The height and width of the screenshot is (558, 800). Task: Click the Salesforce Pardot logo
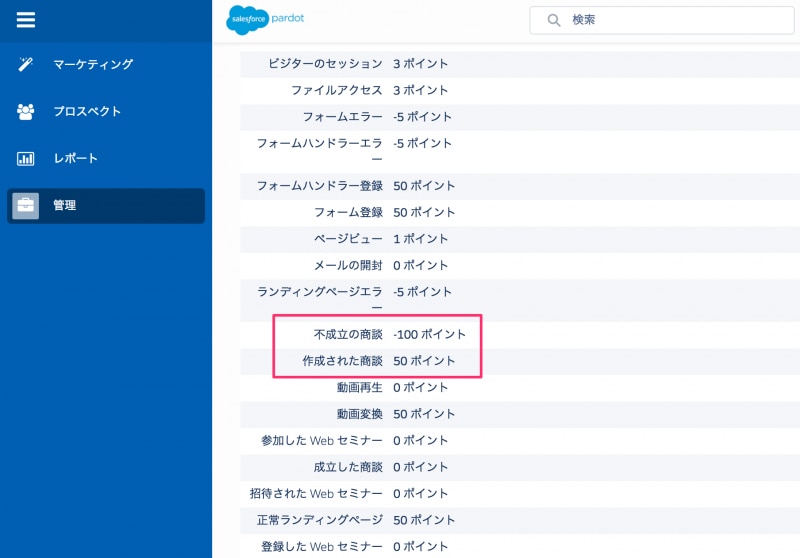[265, 19]
